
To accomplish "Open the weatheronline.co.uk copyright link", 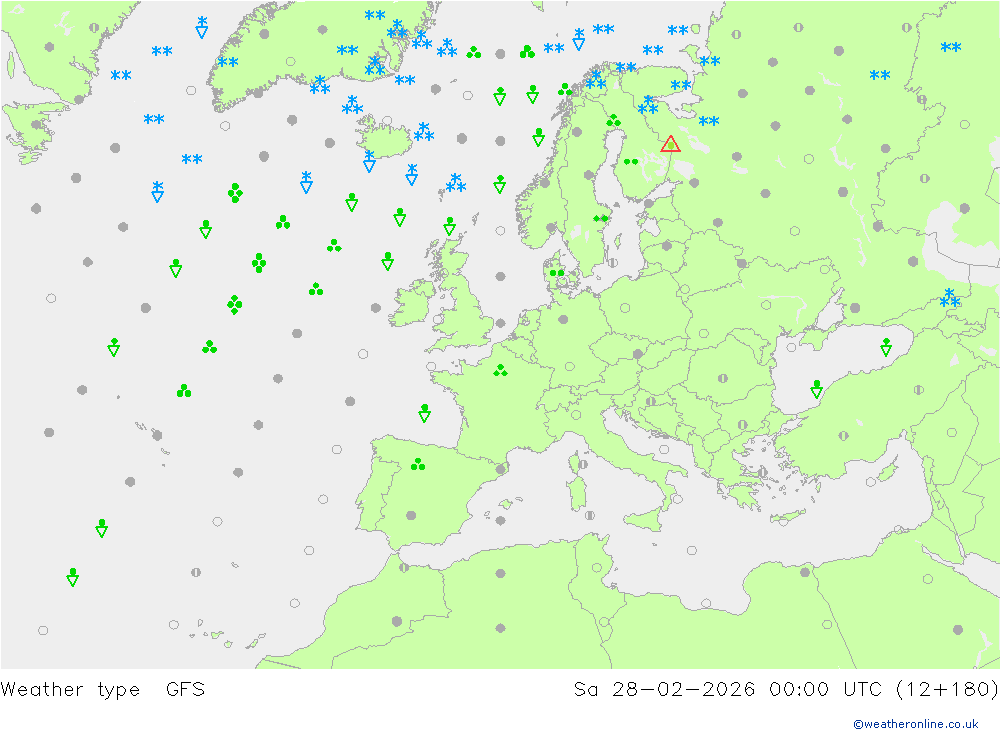I will pyautogui.click(x=916, y=724).
